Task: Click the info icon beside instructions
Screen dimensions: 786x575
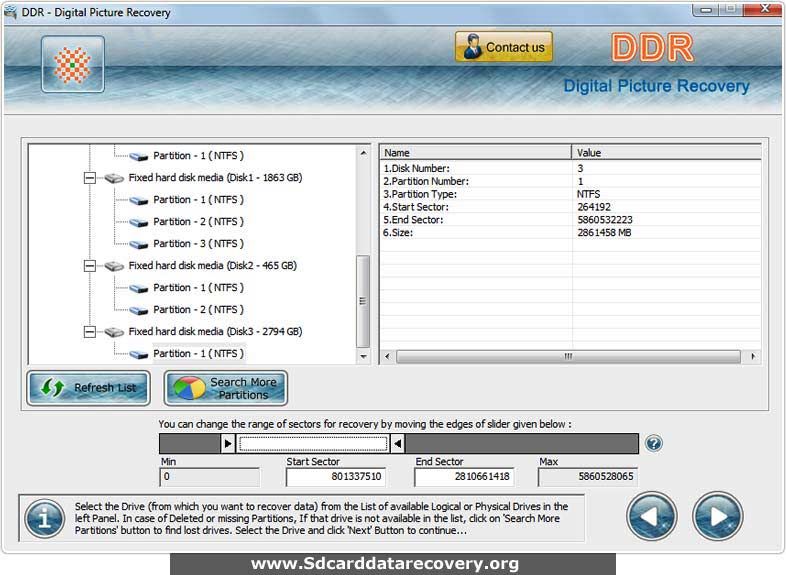Action: (x=45, y=519)
